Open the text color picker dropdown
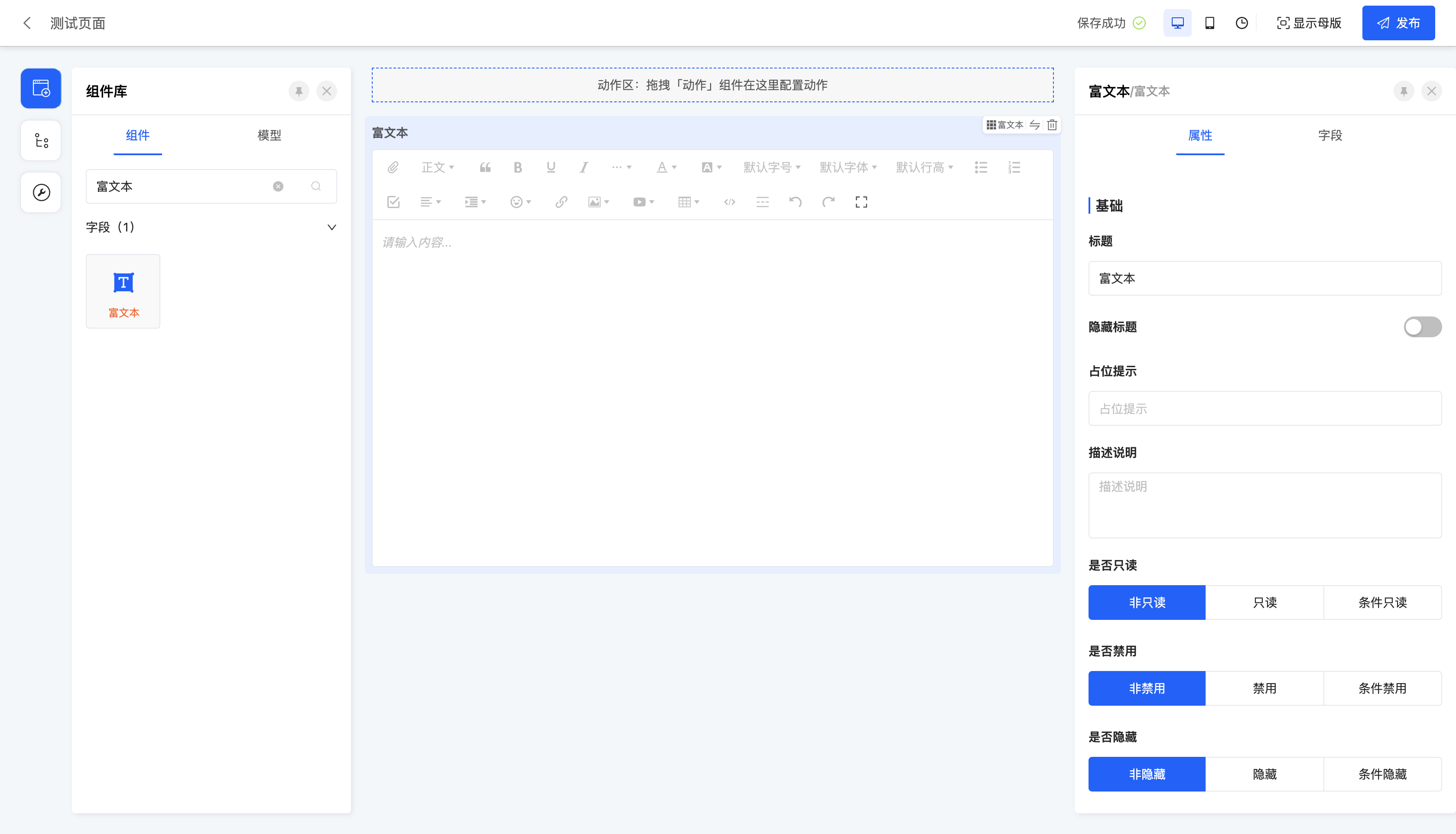The width and height of the screenshot is (1456, 834). tap(666, 167)
